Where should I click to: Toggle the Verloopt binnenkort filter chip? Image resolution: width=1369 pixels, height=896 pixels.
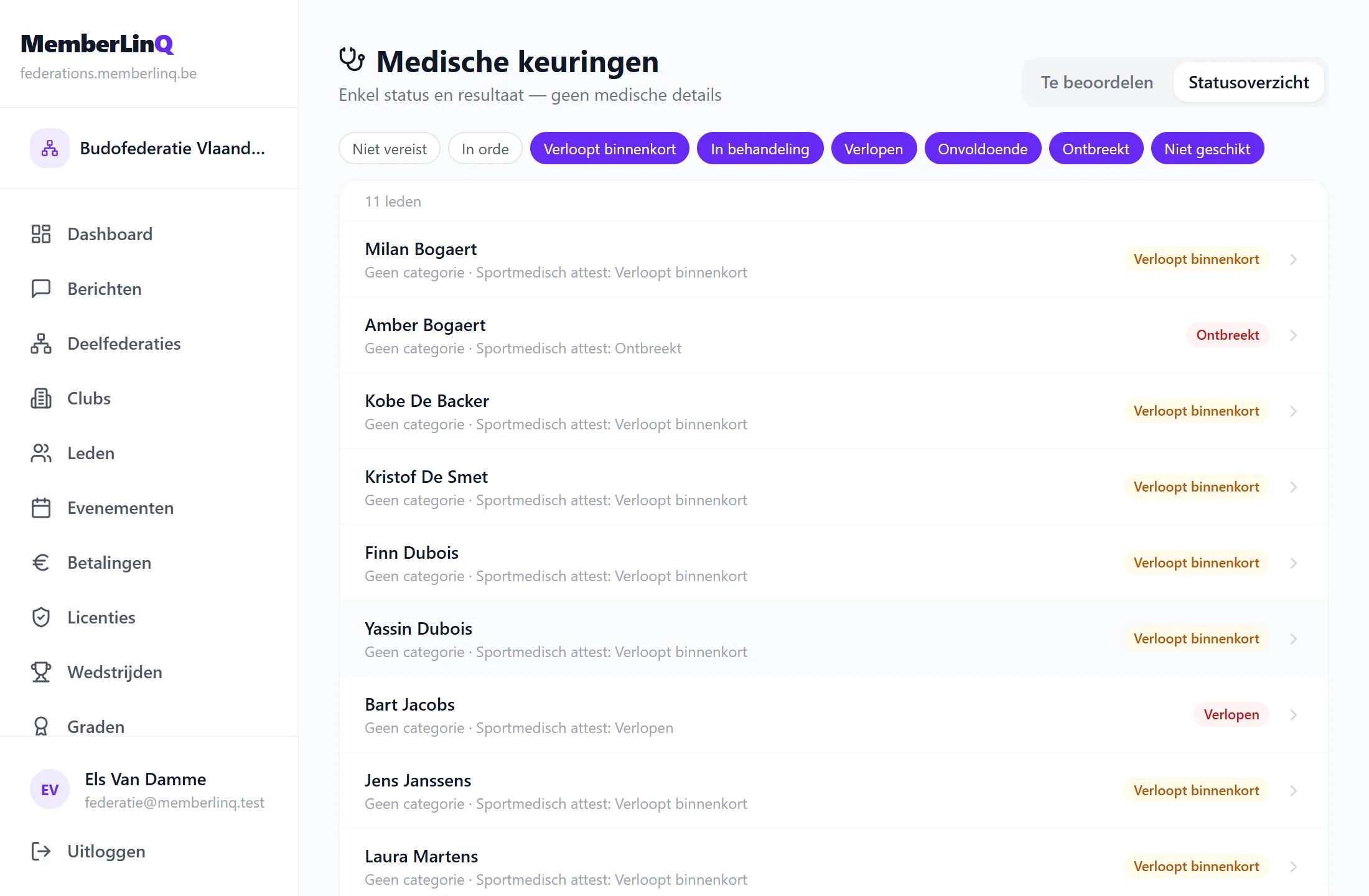tap(610, 149)
